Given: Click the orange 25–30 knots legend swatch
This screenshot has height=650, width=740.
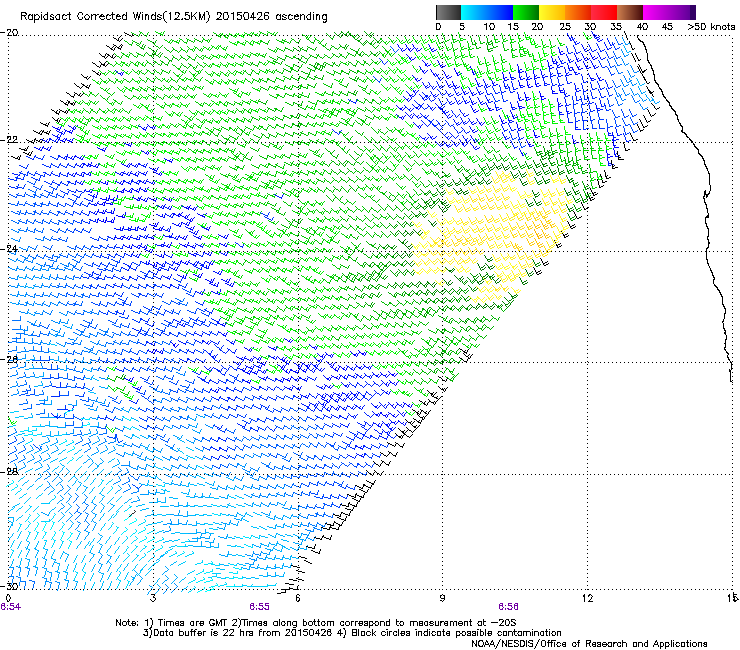Looking at the screenshot, I should 578,12.
